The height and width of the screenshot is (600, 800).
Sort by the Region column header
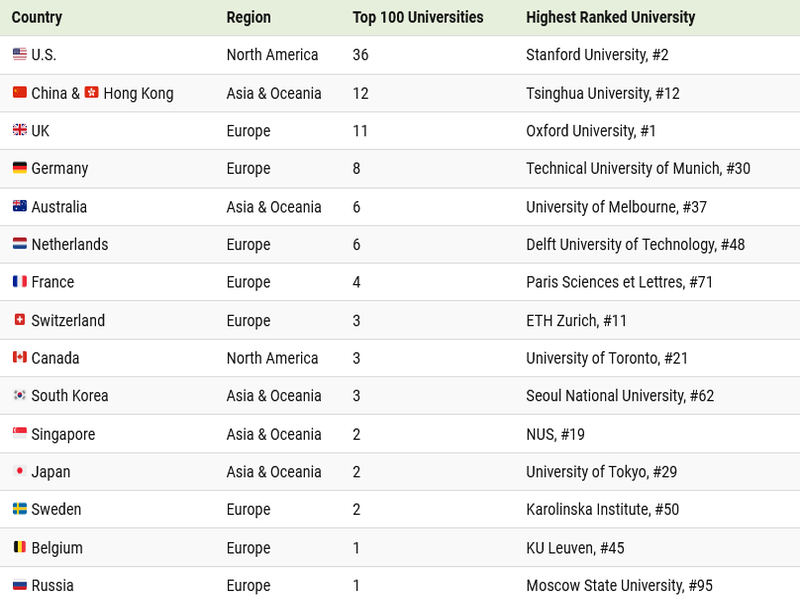248,17
